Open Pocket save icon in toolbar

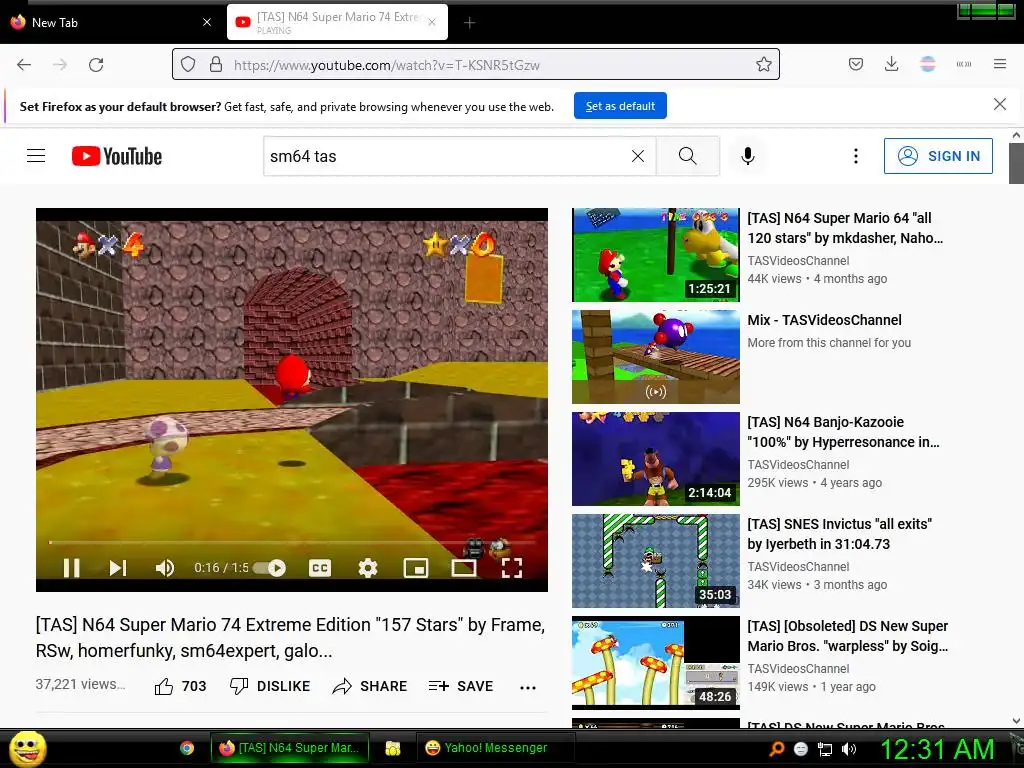[856, 64]
